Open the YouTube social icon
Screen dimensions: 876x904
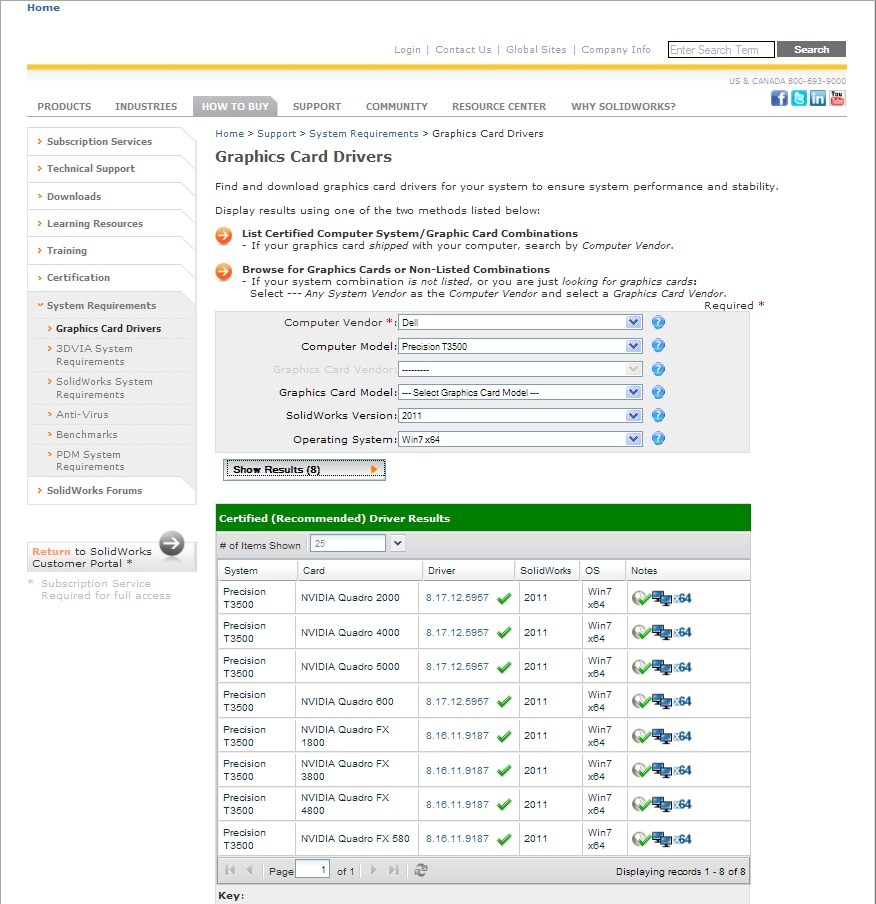point(837,98)
